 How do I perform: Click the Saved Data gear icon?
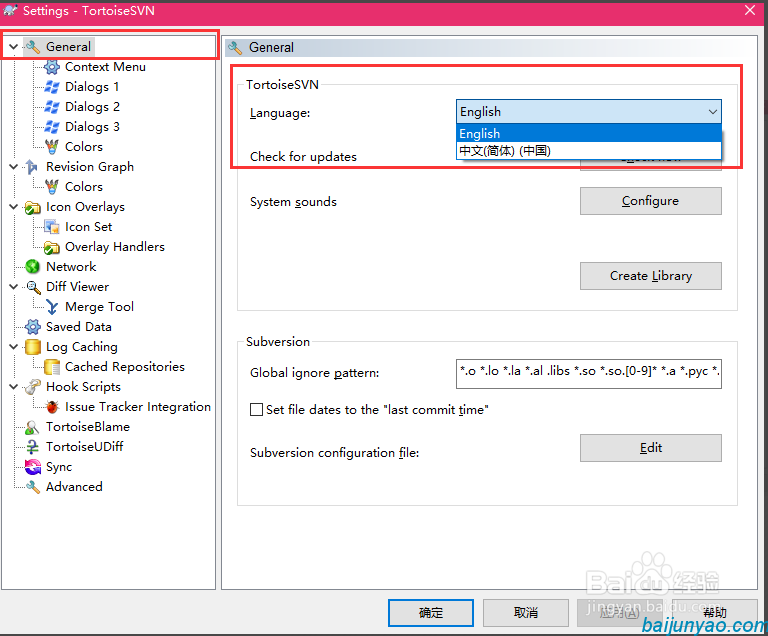pyautogui.click(x=32, y=327)
